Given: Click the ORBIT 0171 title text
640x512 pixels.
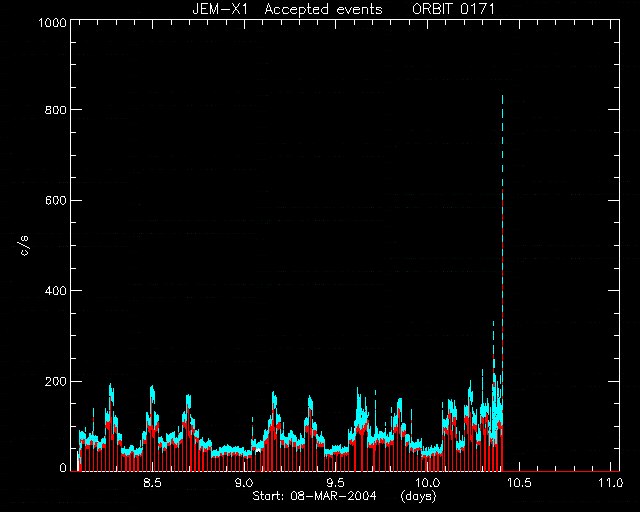Looking at the screenshot, I should pyautogui.click(x=453, y=9).
